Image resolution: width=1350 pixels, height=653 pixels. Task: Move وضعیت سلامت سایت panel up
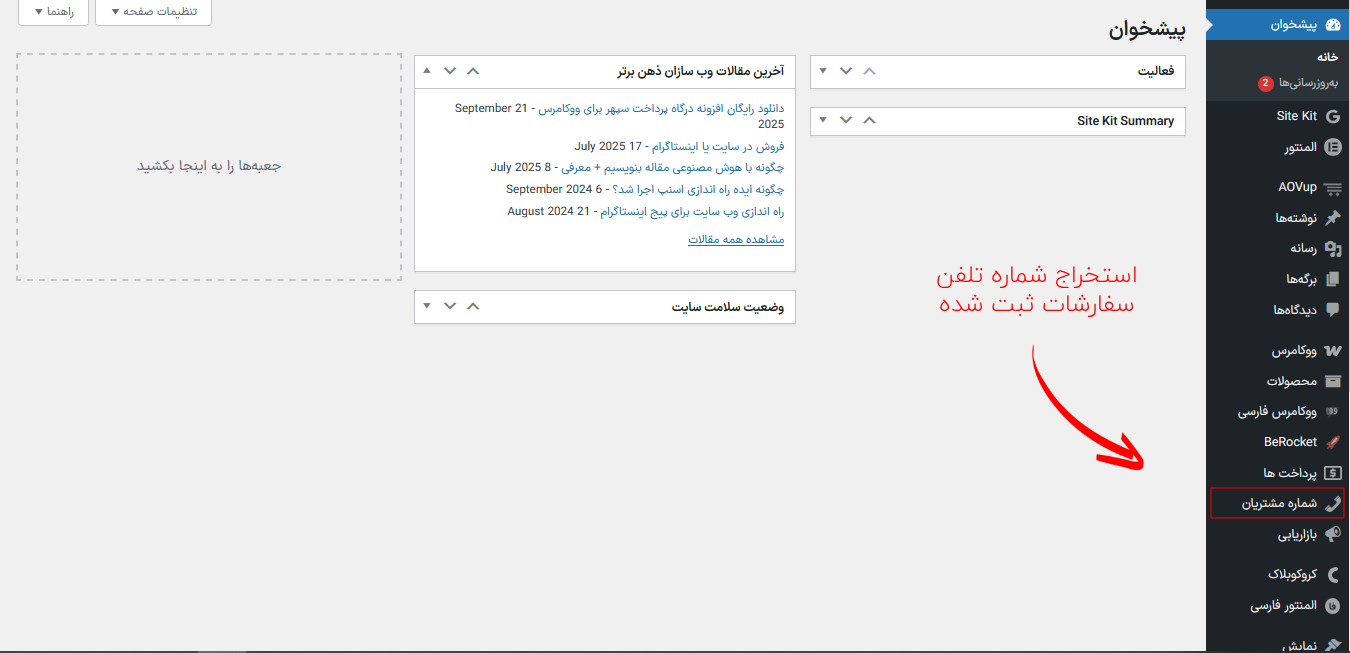pyautogui.click(x=473, y=306)
